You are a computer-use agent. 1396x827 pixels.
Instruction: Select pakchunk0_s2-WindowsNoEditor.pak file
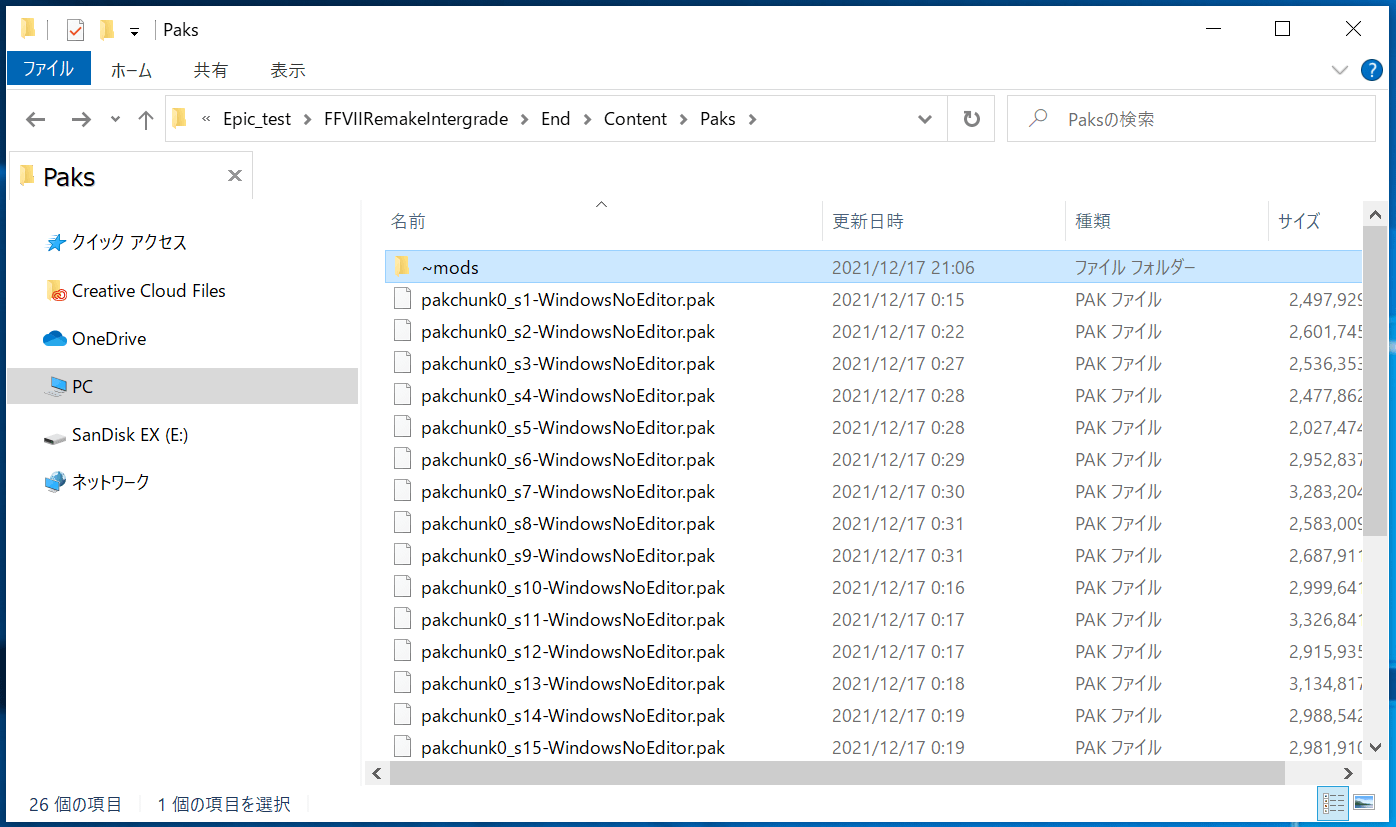[568, 331]
